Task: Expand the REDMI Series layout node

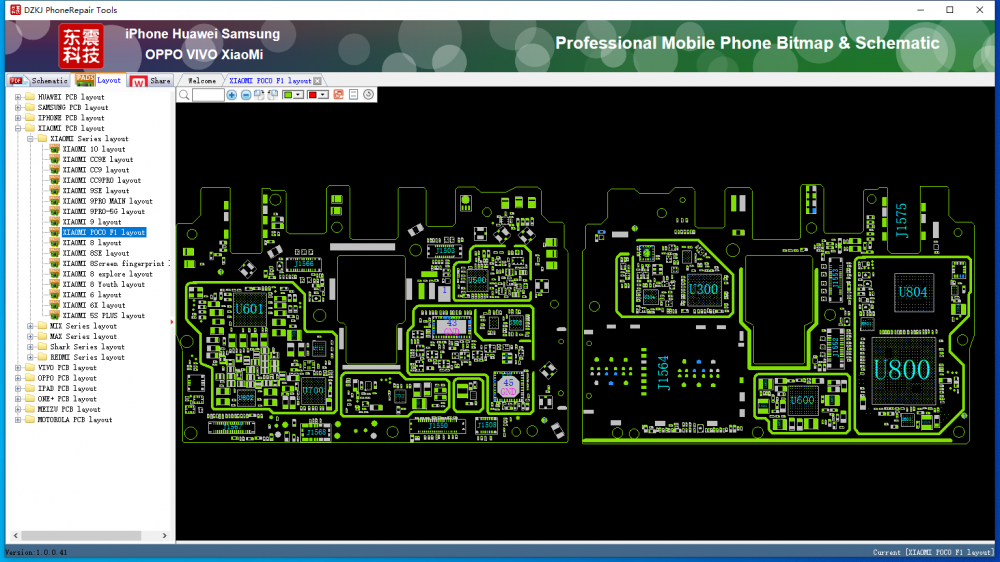Action: (x=30, y=357)
